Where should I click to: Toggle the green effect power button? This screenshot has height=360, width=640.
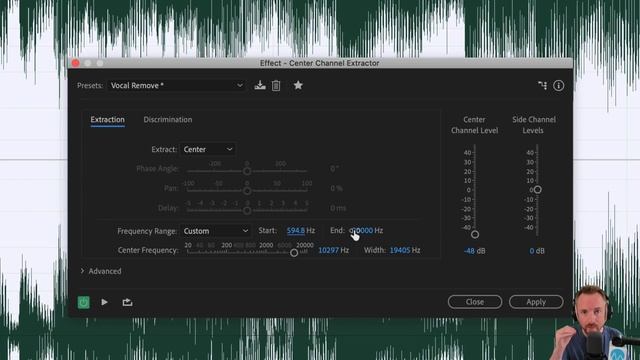84,302
